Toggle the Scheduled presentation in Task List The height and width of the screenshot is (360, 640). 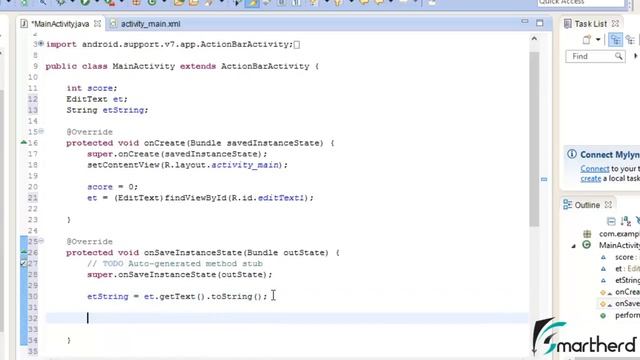point(630,40)
